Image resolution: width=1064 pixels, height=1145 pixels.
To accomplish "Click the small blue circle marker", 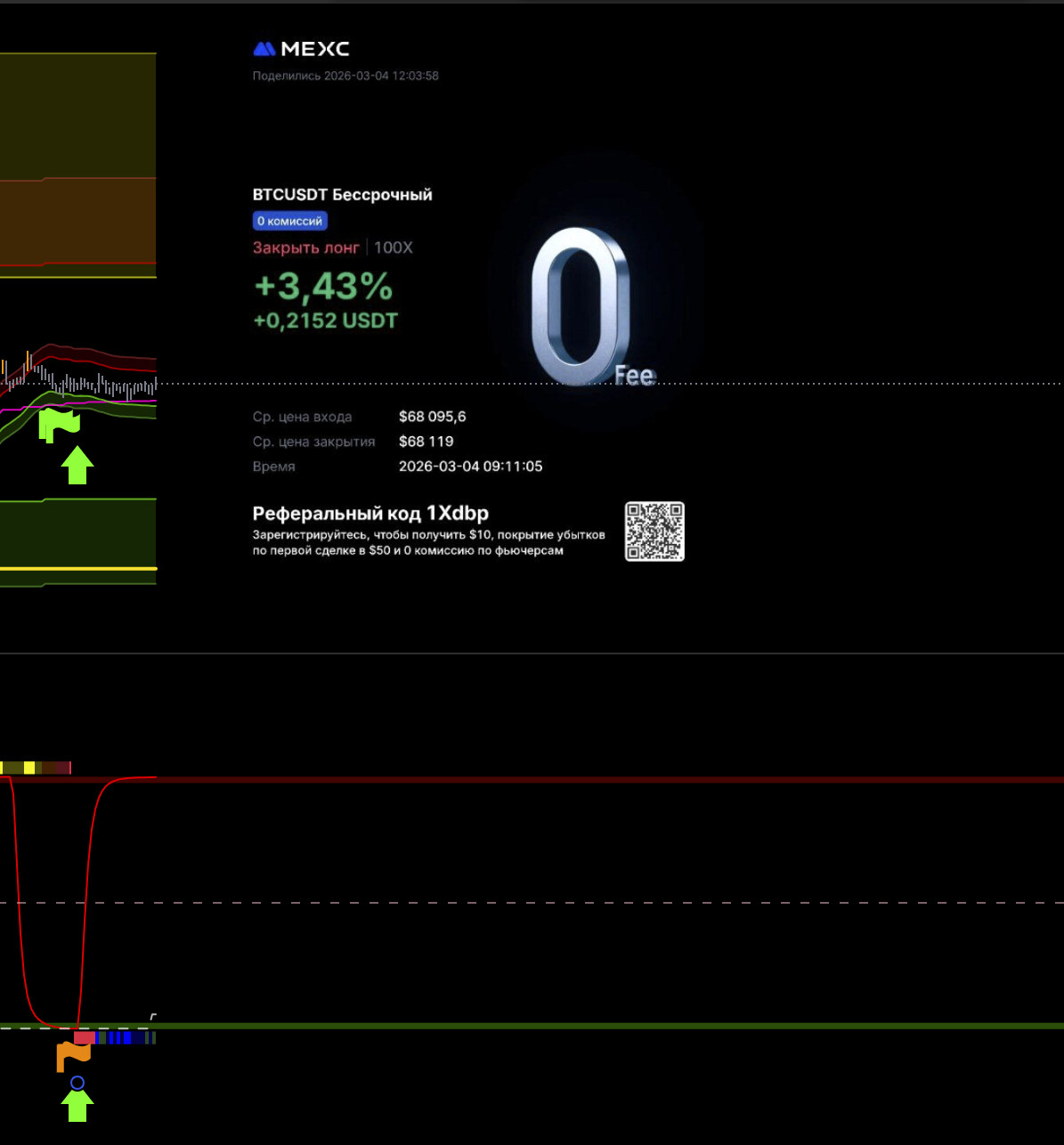I will tap(77, 1083).
